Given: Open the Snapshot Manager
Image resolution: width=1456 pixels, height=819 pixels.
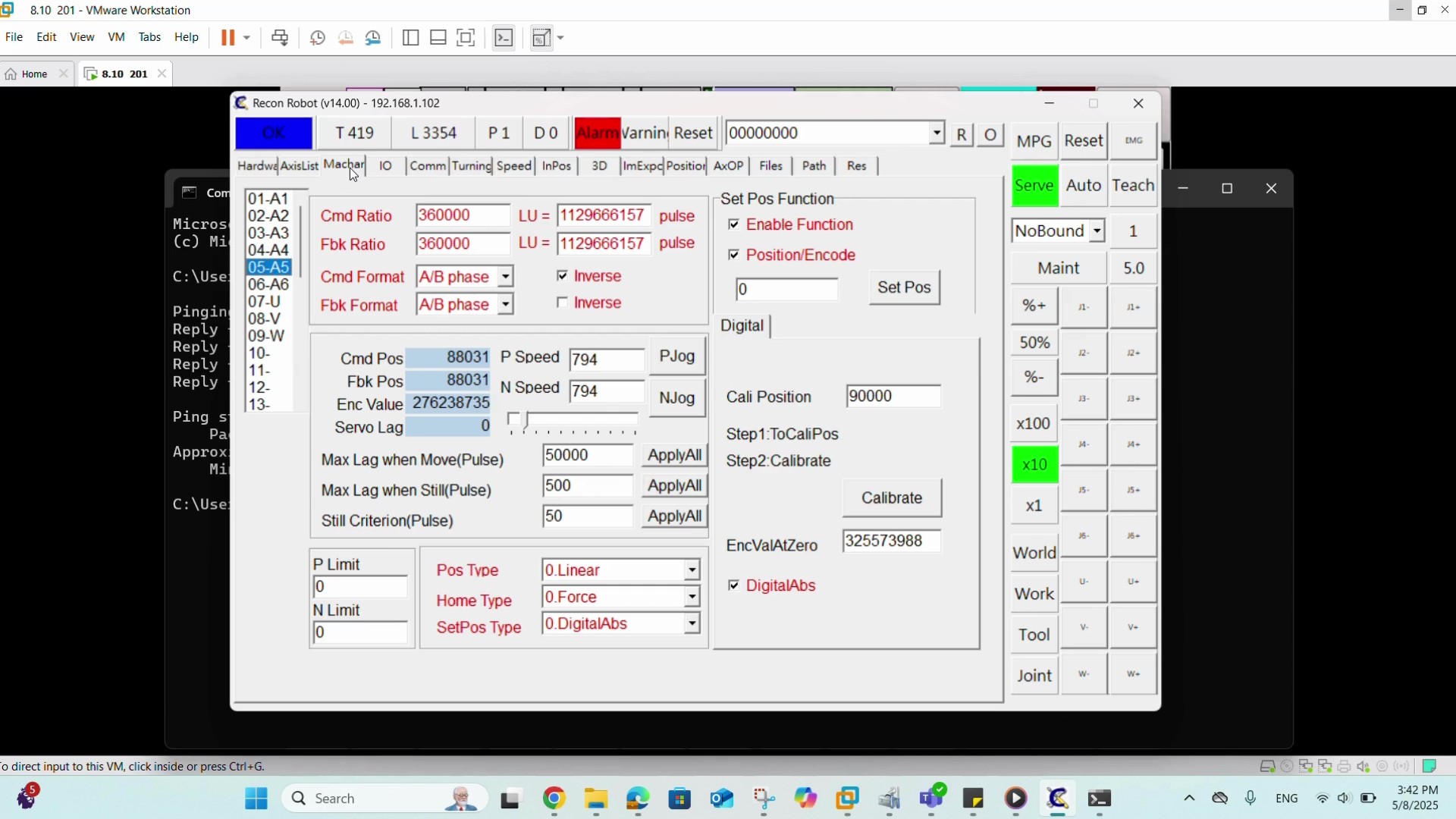Looking at the screenshot, I should [x=373, y=37].
